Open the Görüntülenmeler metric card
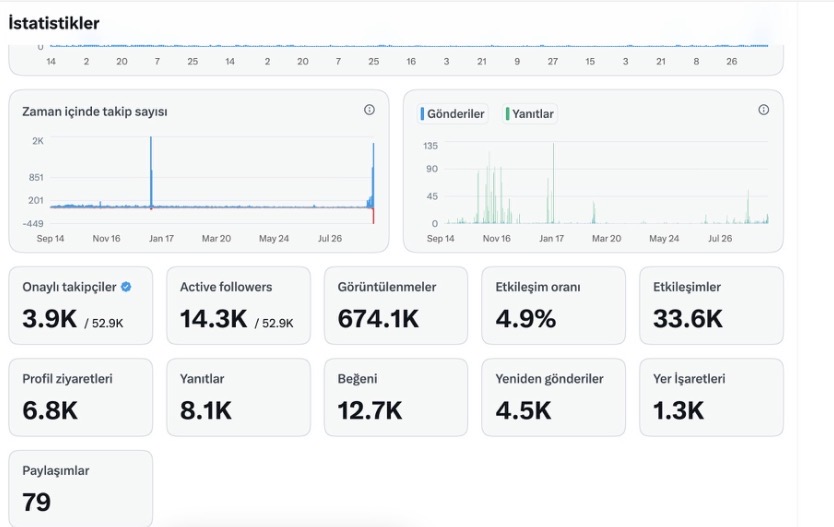The width and height of the screenshot is (834, 527). pos(396,305)
